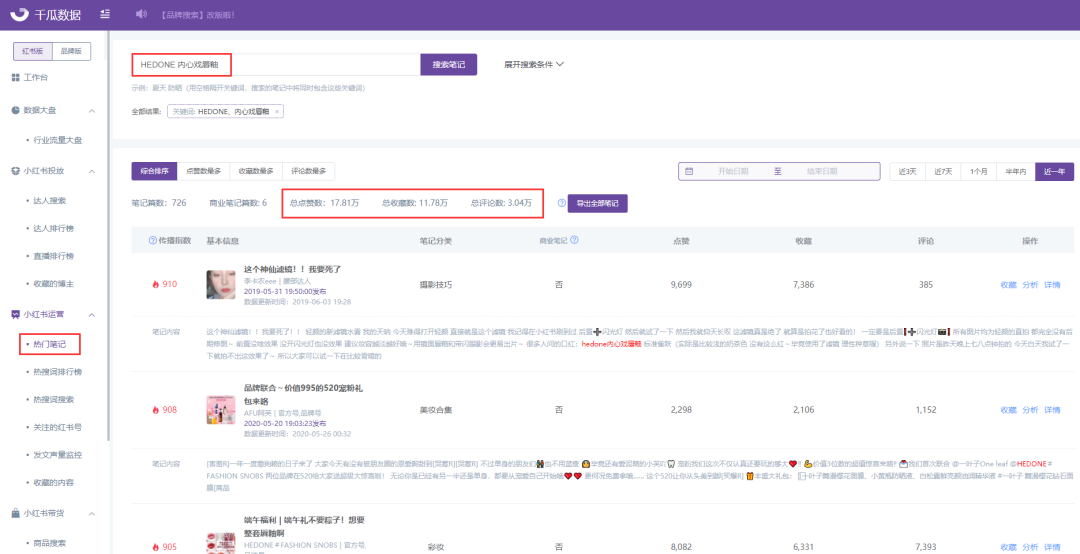This screenshot has width=1080, height=554.
Task: Click the 小红书投放 box icon
Action: 15,170
